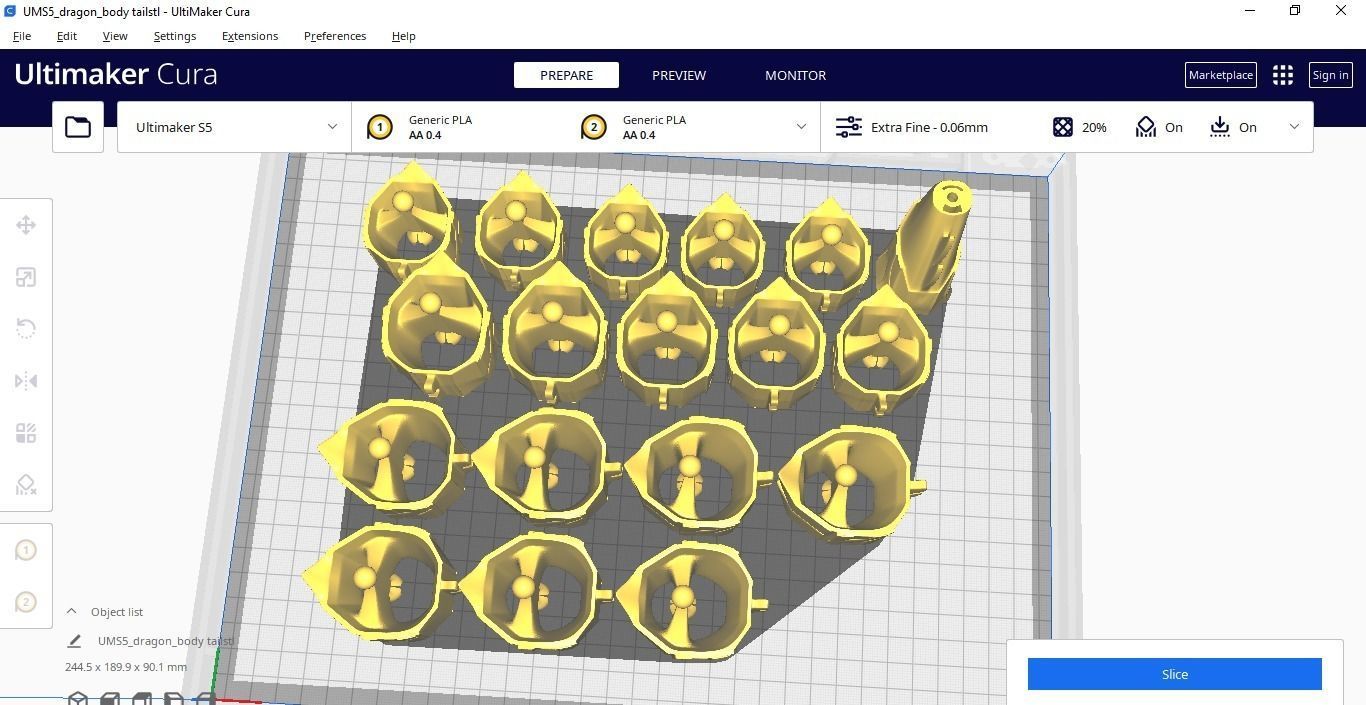Open the File menu
Image resolution: width=1366 pixels, height=705 pixels.
click(21, 36)
